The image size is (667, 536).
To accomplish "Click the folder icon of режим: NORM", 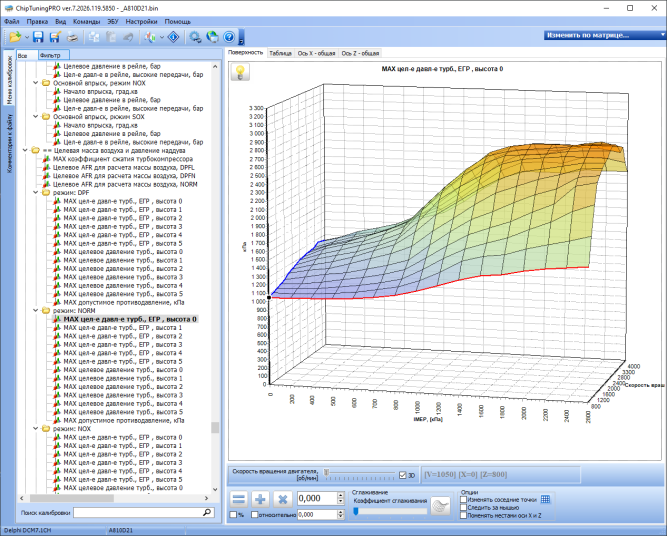I will [x=46, y=311].
